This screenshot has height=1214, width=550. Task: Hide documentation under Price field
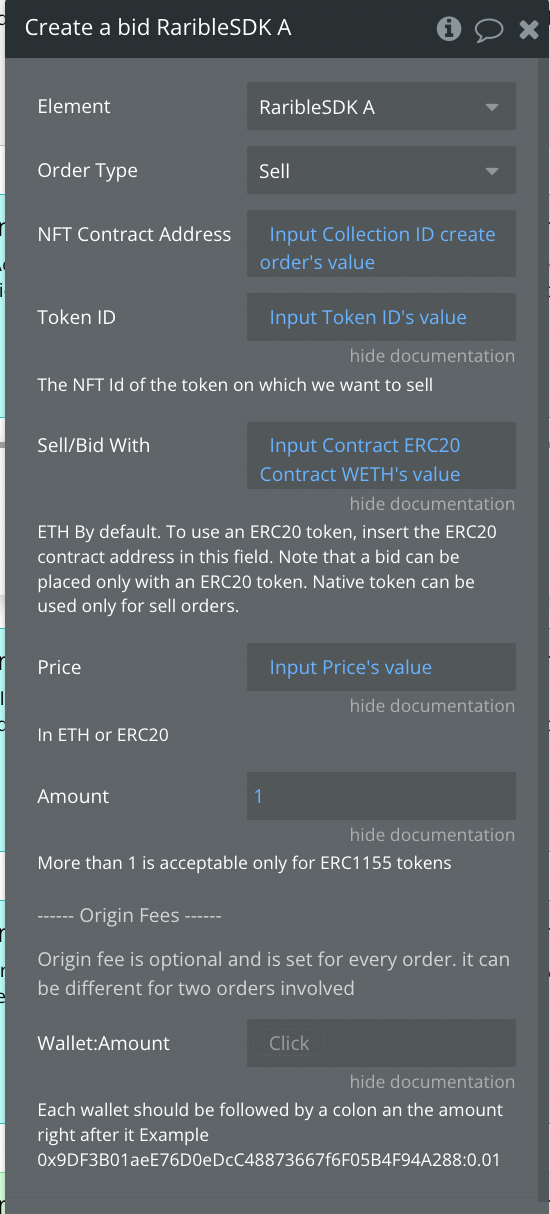click(432, 706)
